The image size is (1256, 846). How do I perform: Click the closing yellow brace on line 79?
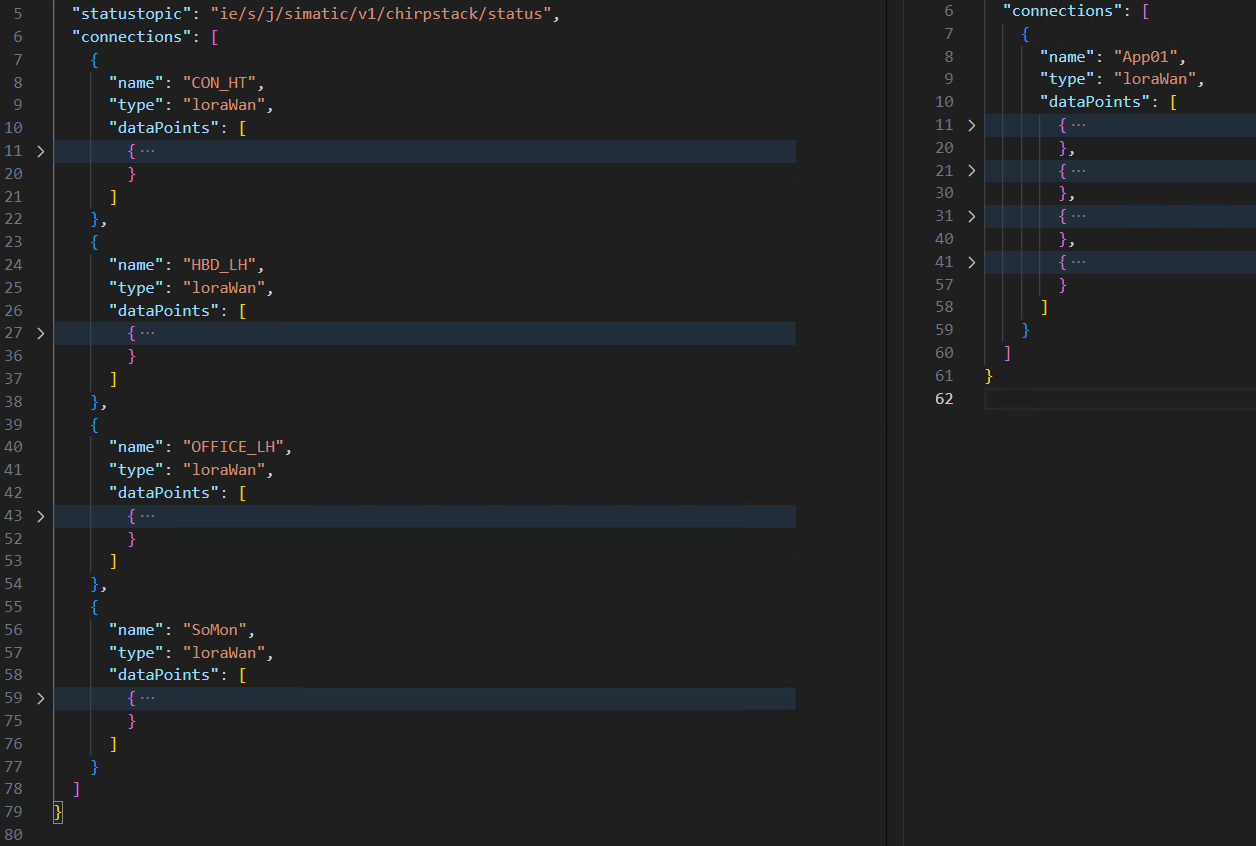[58, 812]
